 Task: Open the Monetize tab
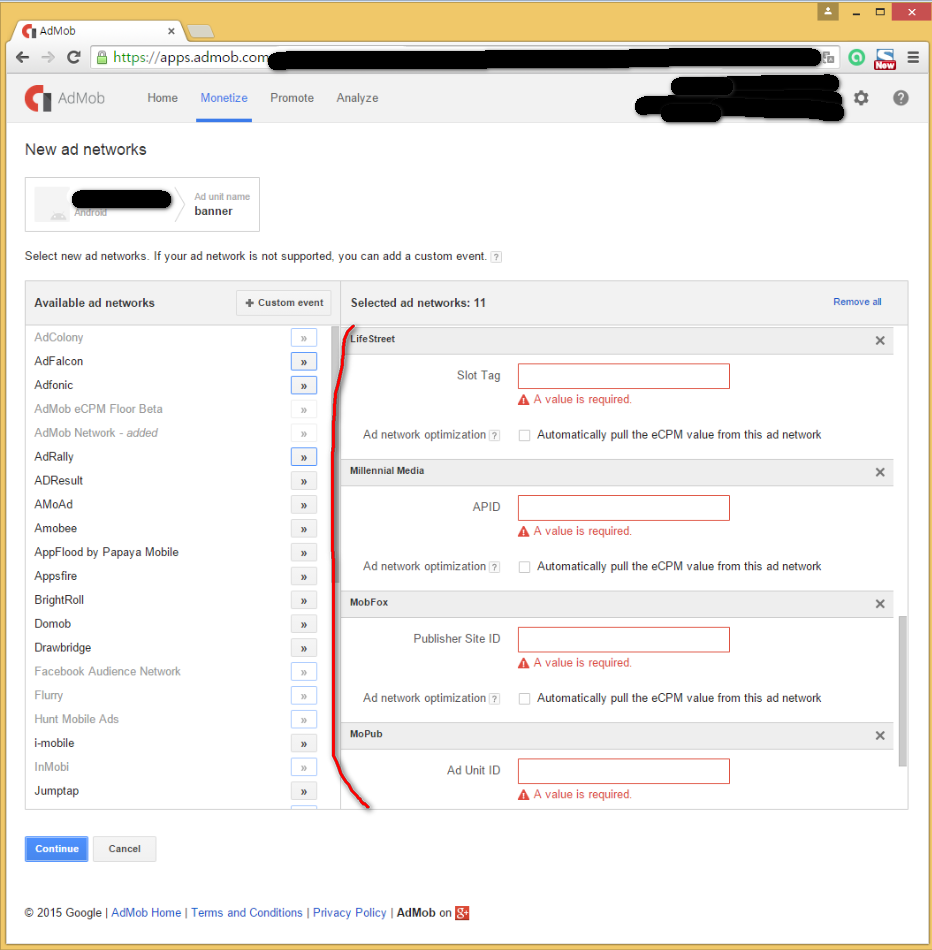(224, 98)
